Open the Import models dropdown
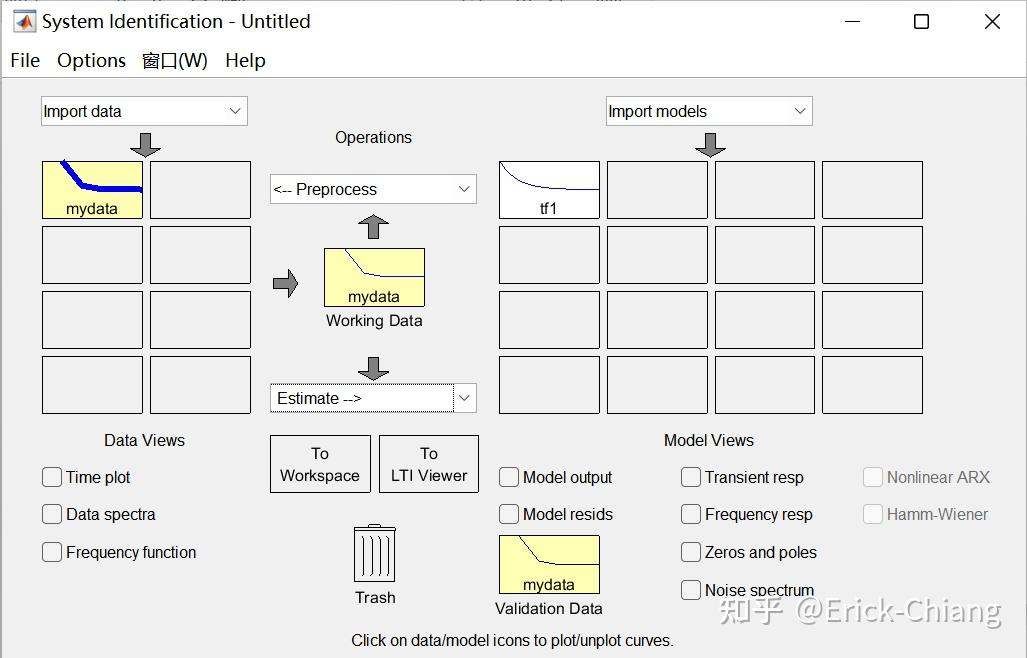1027x658 pixels. coord(709,111)
